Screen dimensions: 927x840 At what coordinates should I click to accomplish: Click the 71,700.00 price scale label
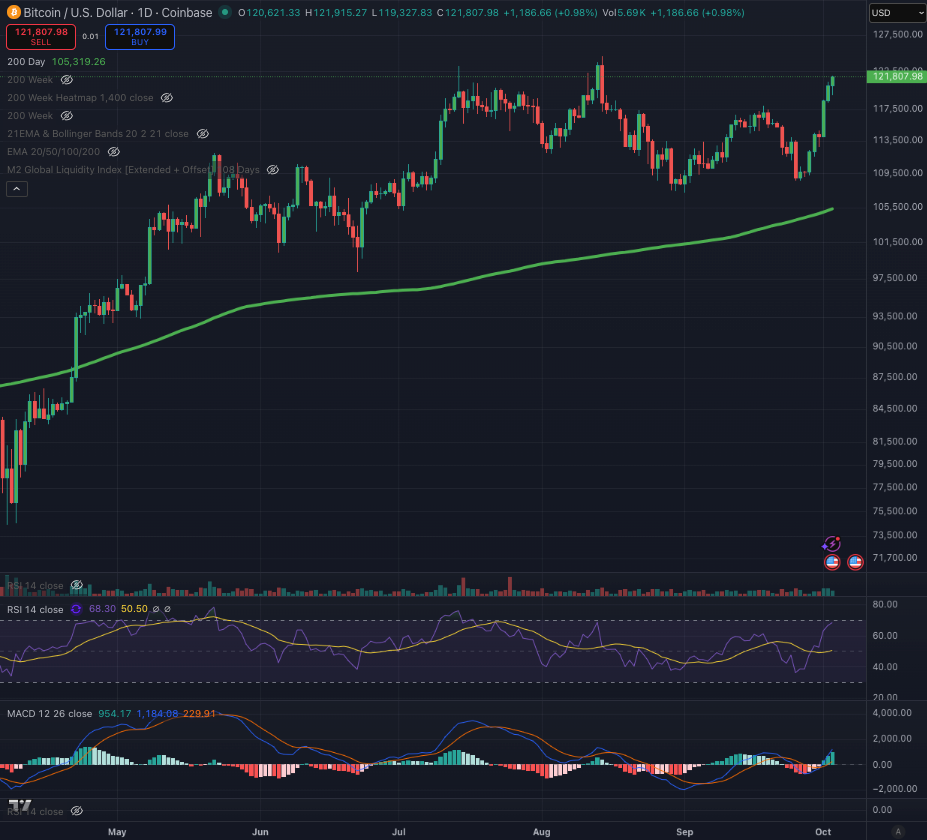[x=895, y=557]
